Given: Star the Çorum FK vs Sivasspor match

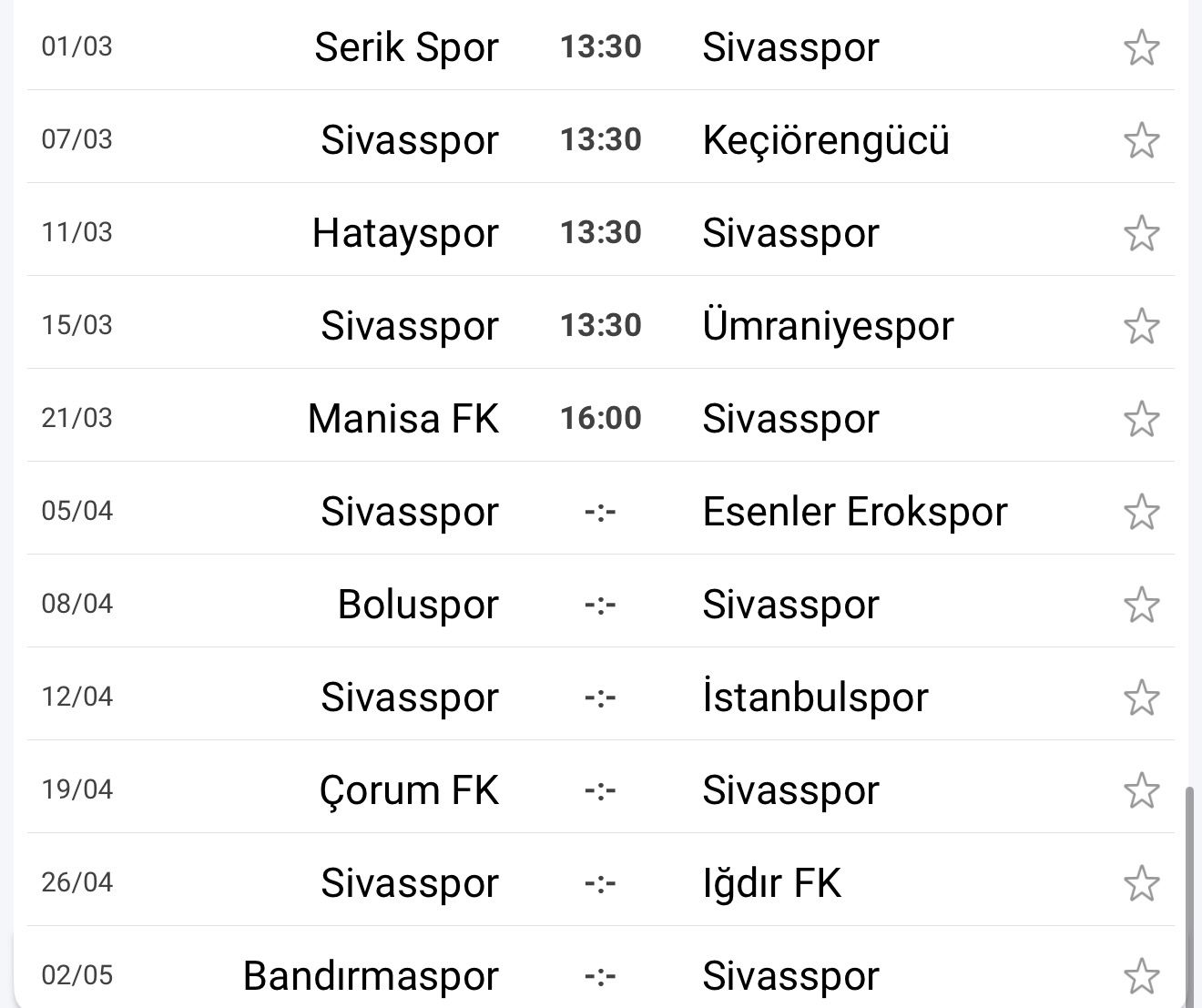Looking at the screenshot, I should pyautogui.click(x=1141, y=790).
